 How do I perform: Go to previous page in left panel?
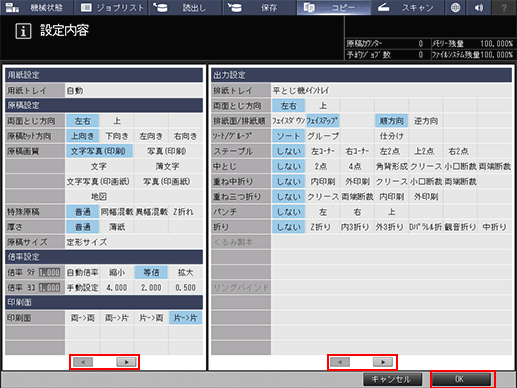(83, 362)
